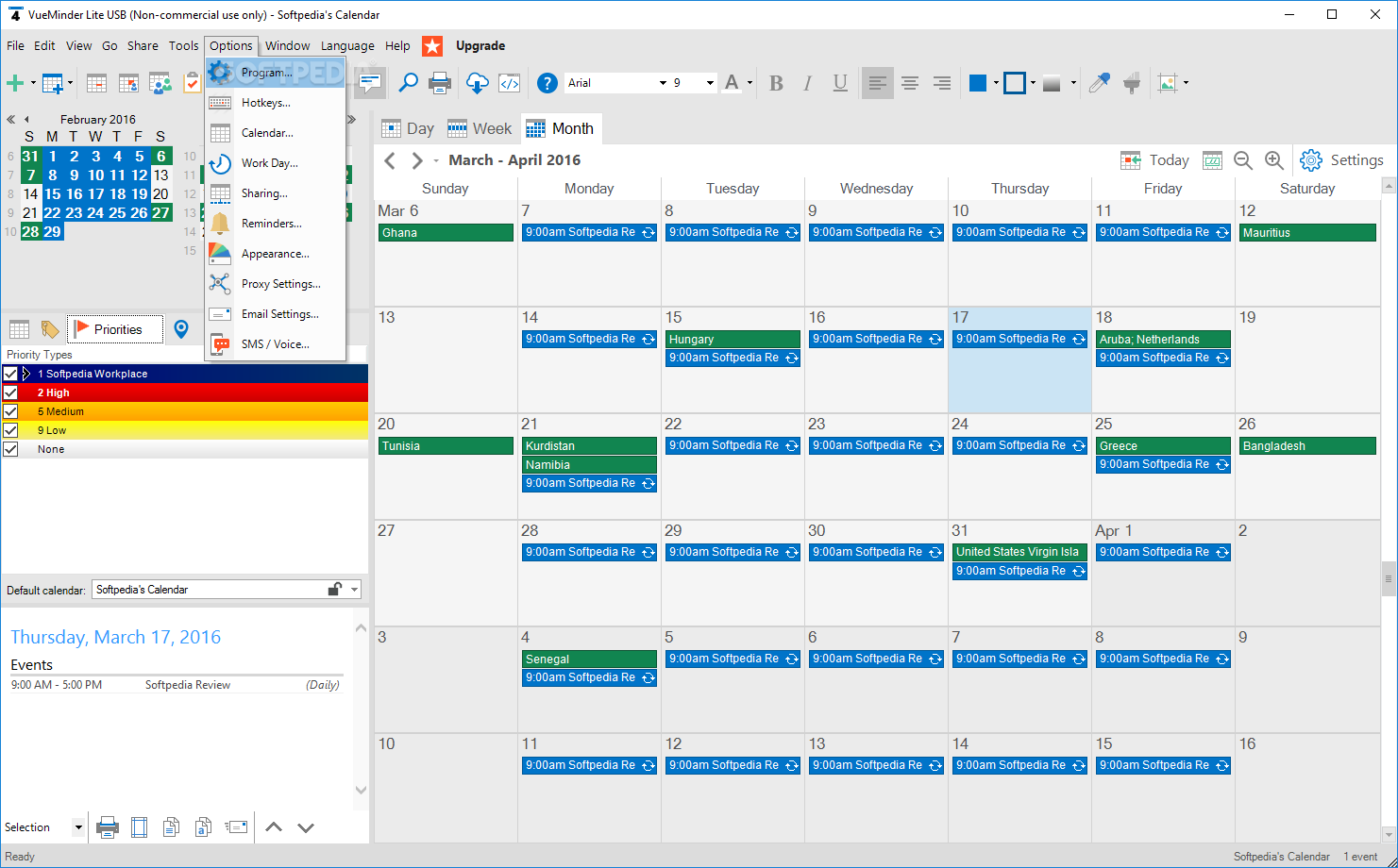Screen dimensions: 1398x868
Task: Click the new calendar icon with blue plus
Action: tap(53, 83)
